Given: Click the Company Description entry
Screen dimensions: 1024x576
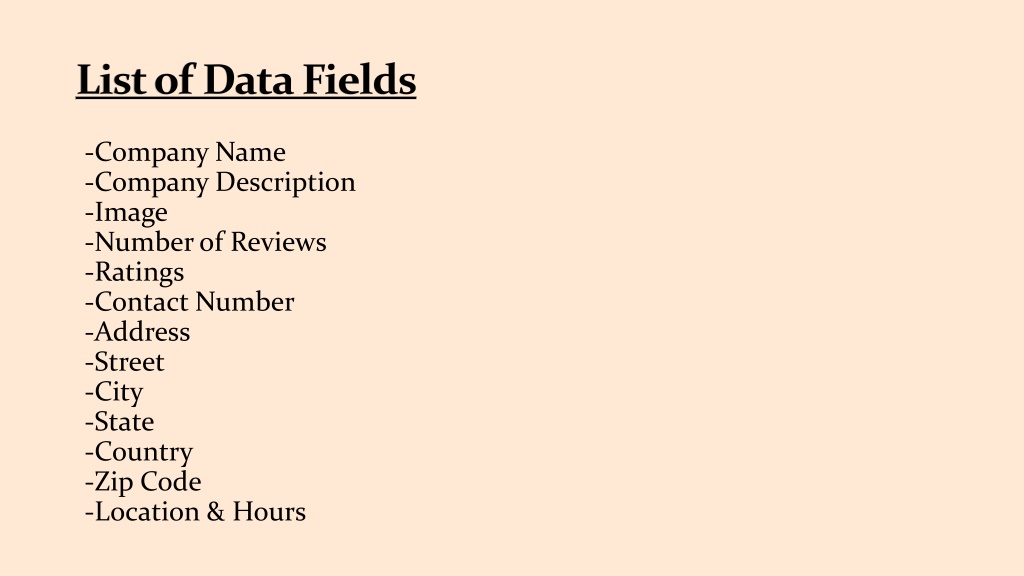Looking at the screenshot, I should (x=220, y=182).
